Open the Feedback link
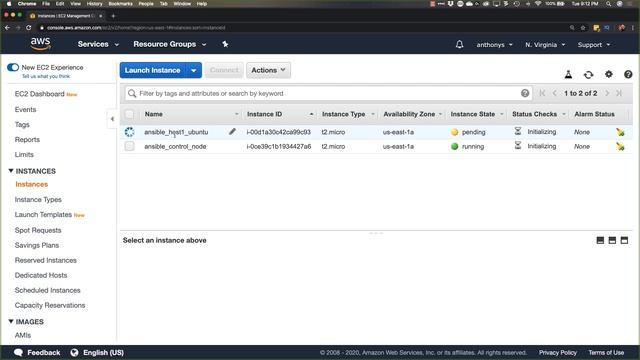Screen dimensions: 640x360 click(37, 352)
